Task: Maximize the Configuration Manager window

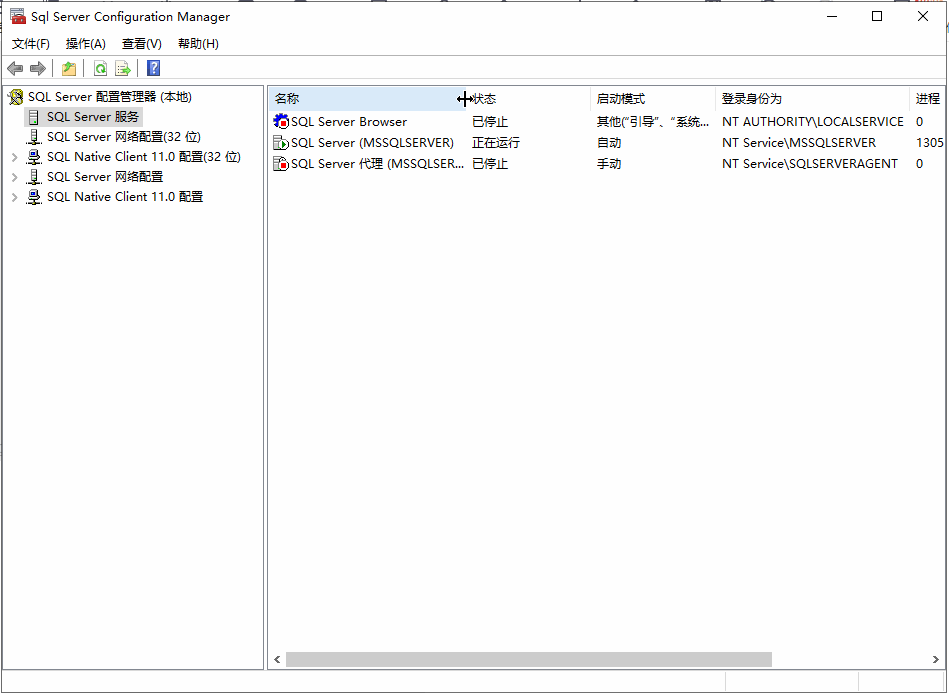Action: [x=876, y=17]
